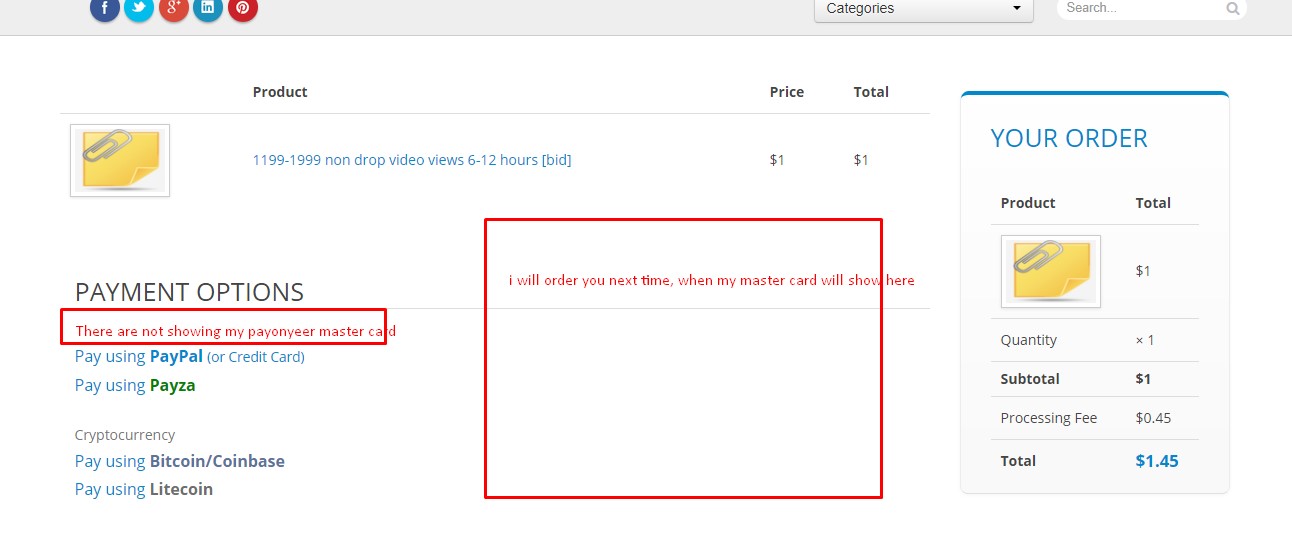This screenshot has width=1292, height=538.
Task: Click the Cryptocurrency label
Action: coord(125,435)
